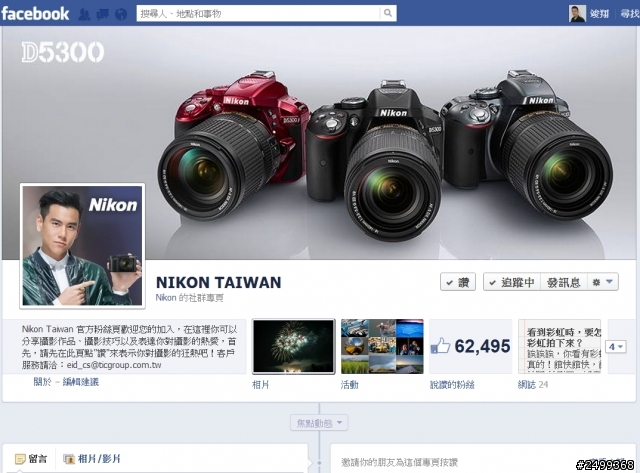This screenshot has width=640, height=473.
Task: Toggle the 追蹤中 following button
Action: tap(512, 282)
